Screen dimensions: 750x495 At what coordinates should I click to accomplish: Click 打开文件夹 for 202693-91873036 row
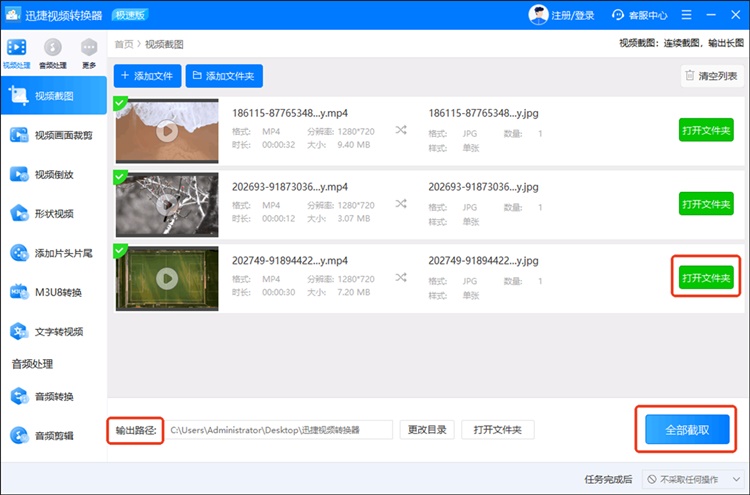(706, 204)
